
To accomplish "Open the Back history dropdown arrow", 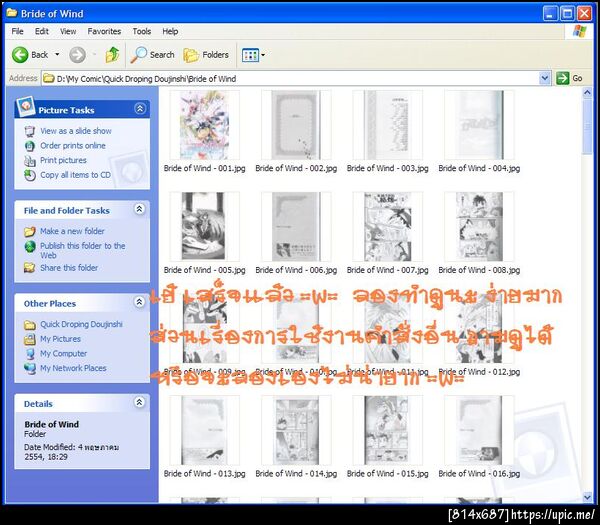I will (x=57, y=55).
